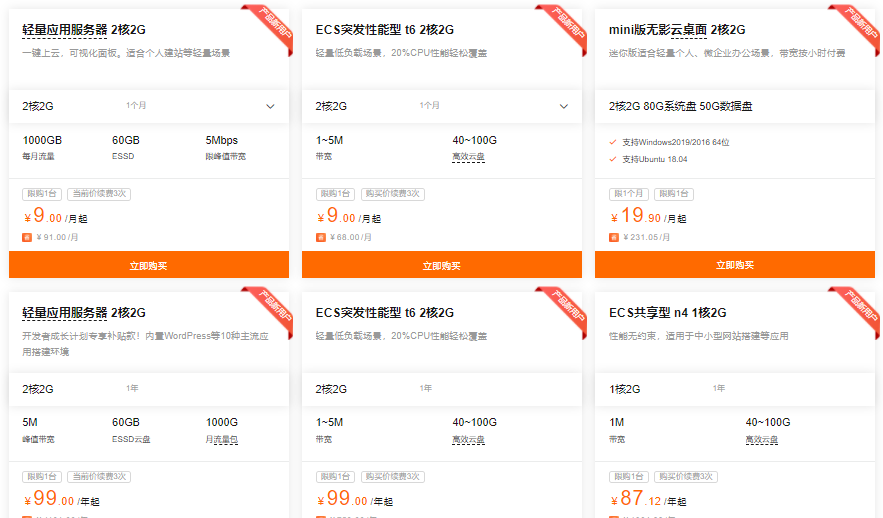Click the ¥99.00 /年起 price in yearly 轻量应用服务器 card
The width and height of the screenshot is (883, 518).
[x=61, y=498]
